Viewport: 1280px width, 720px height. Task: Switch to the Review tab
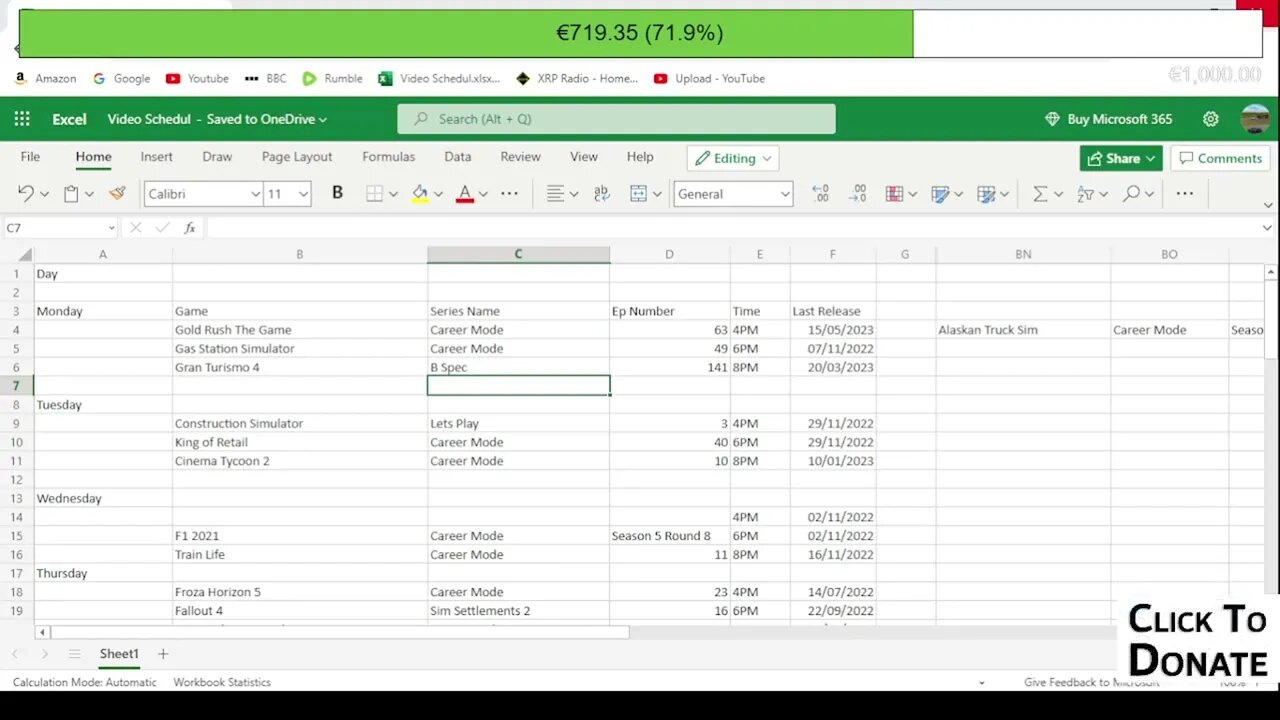pyautogui.click(x=520, y=157)
